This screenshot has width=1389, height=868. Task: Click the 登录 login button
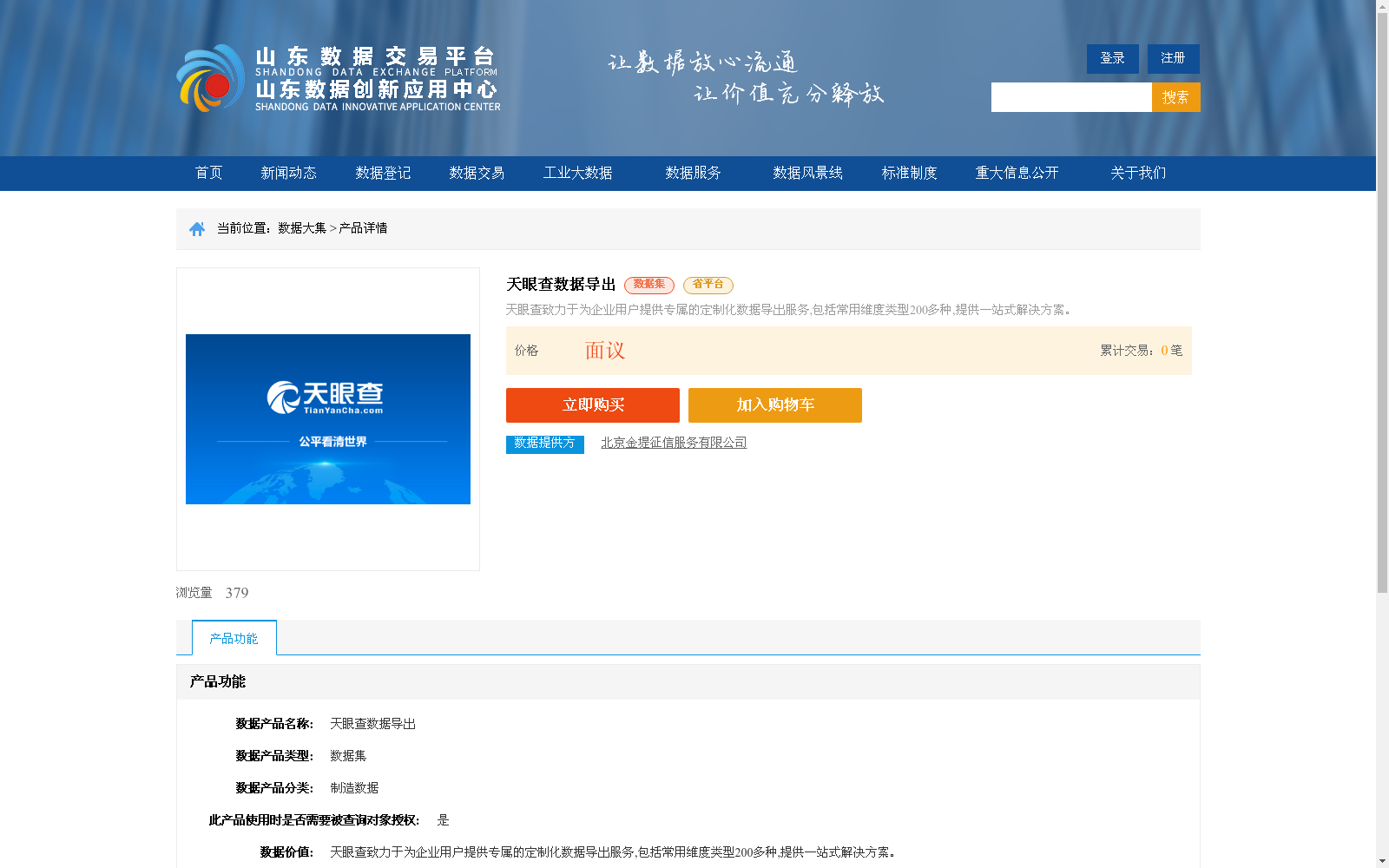tap(1112, 58)
